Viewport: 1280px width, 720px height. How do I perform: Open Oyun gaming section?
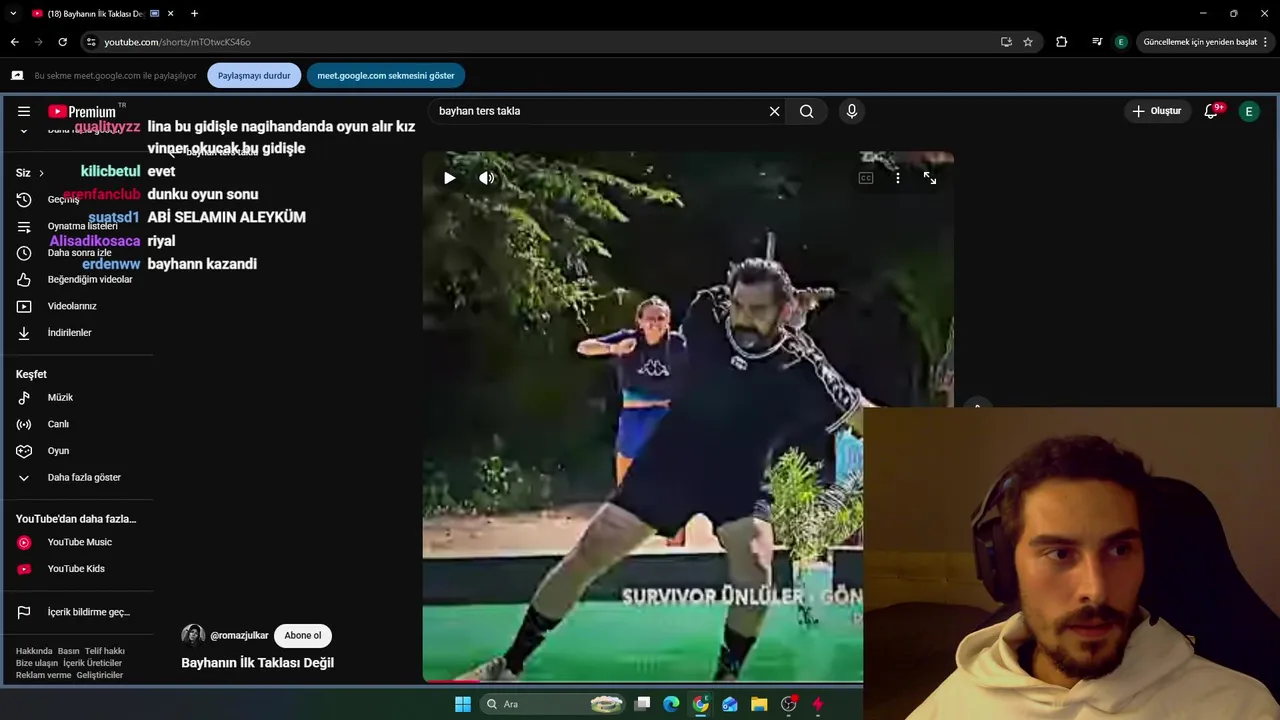coord(58,451)
